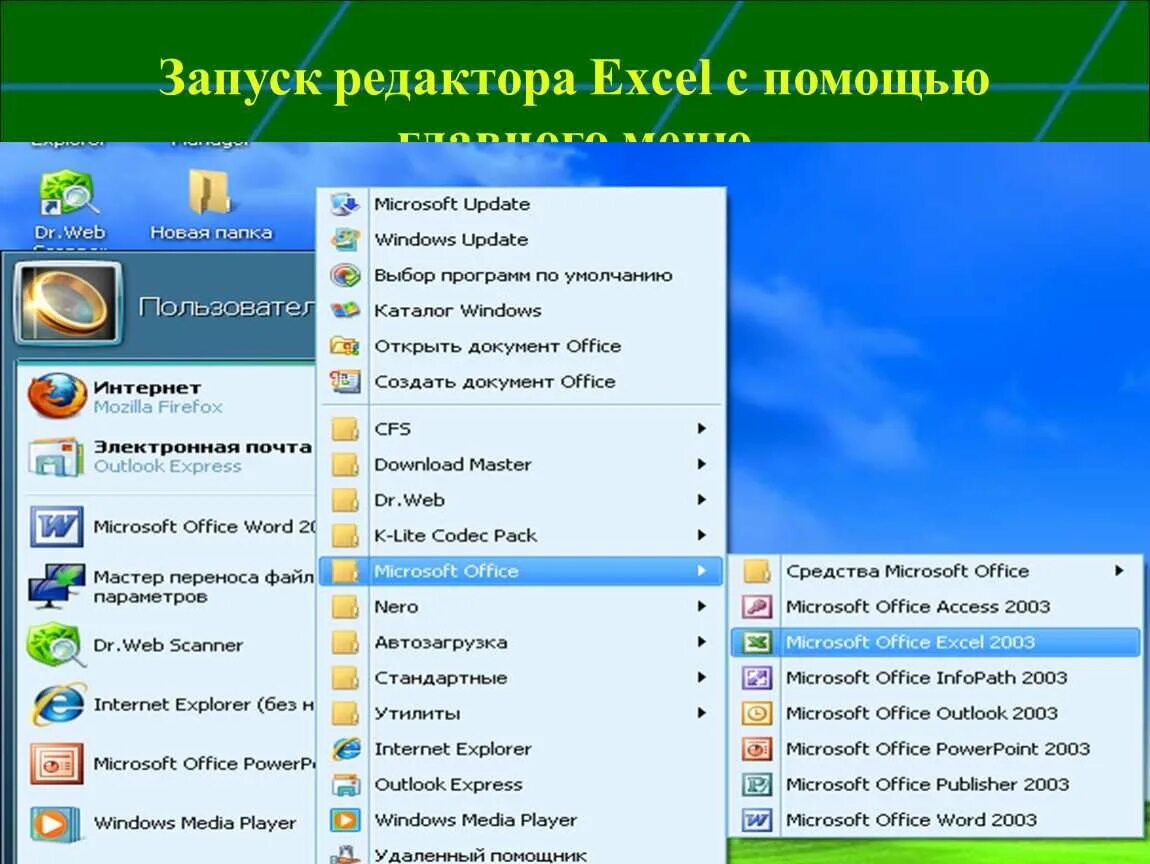Launch Microsoft Office Word from recent list
The width and height of the screenshot is (1150, 864).
click(167, 527)
